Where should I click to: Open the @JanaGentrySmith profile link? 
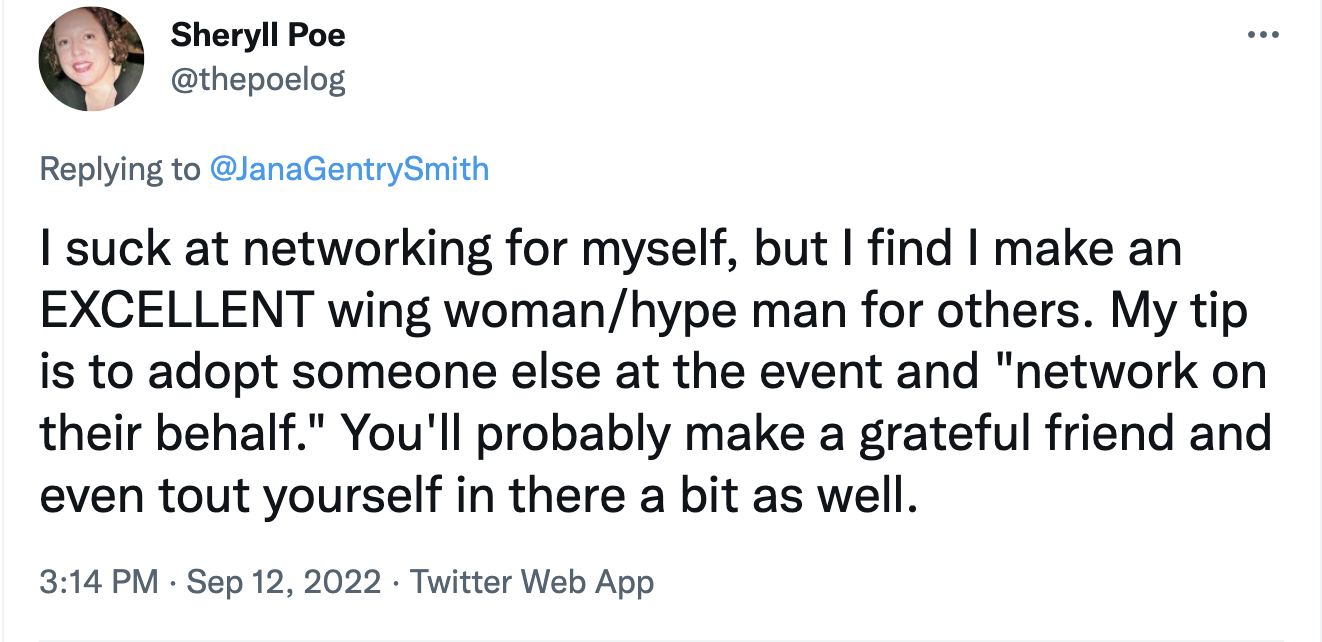tap(349, 168)
